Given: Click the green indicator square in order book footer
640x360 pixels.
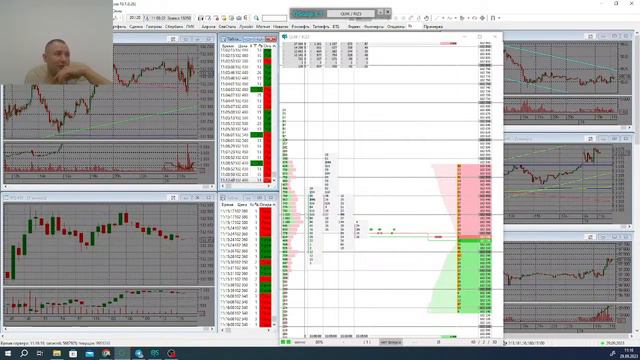Looking at the screenshot, I should coord(283,342).
